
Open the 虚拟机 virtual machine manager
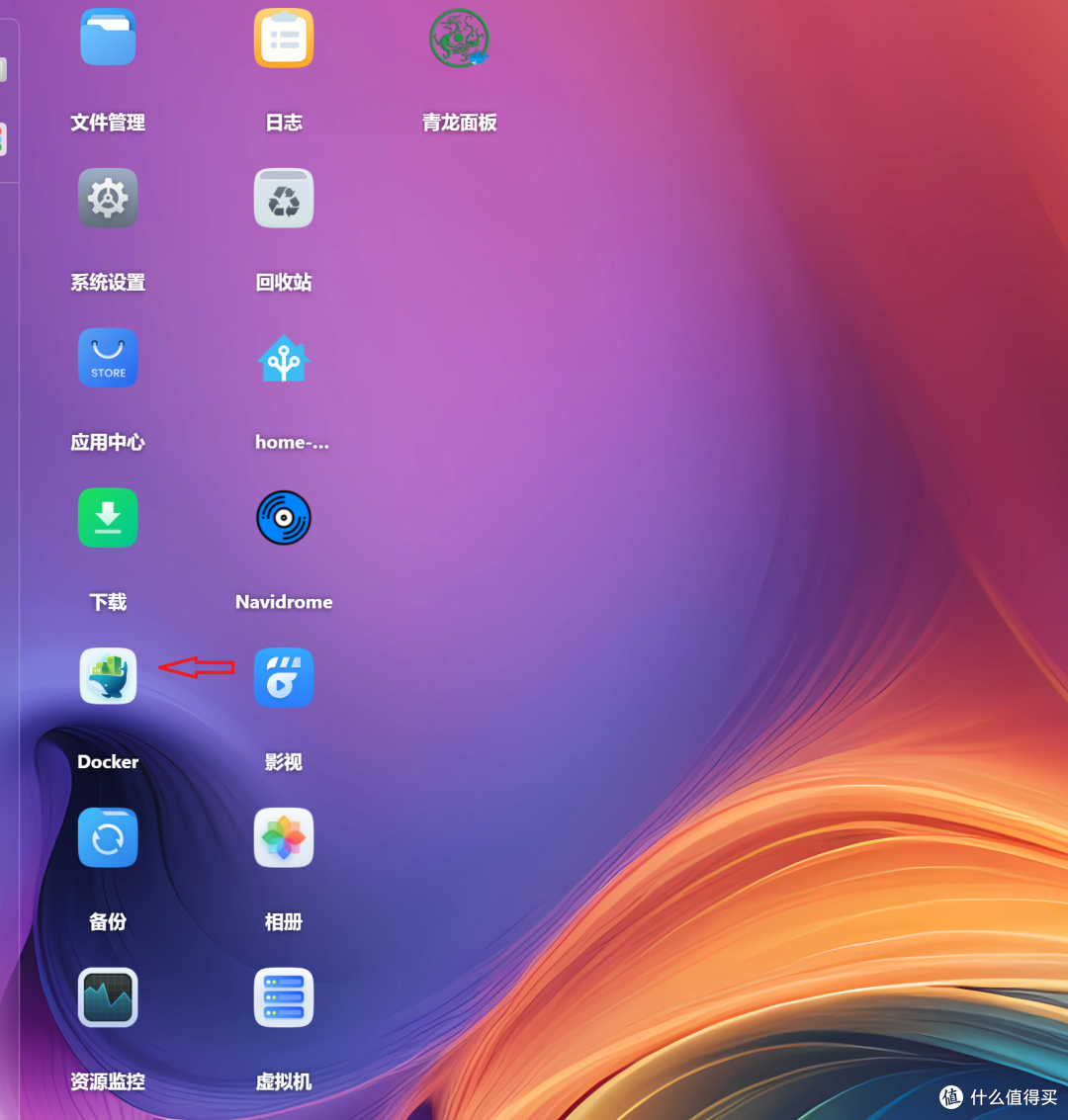(284, 996)
